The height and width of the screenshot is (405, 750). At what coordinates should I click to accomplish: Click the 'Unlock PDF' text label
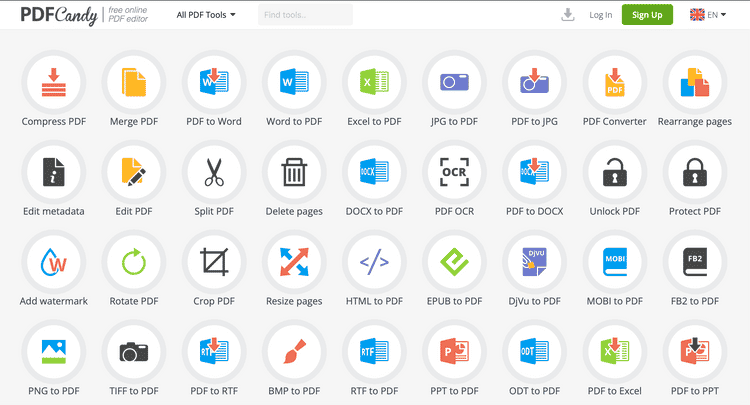tap(615, 211)
